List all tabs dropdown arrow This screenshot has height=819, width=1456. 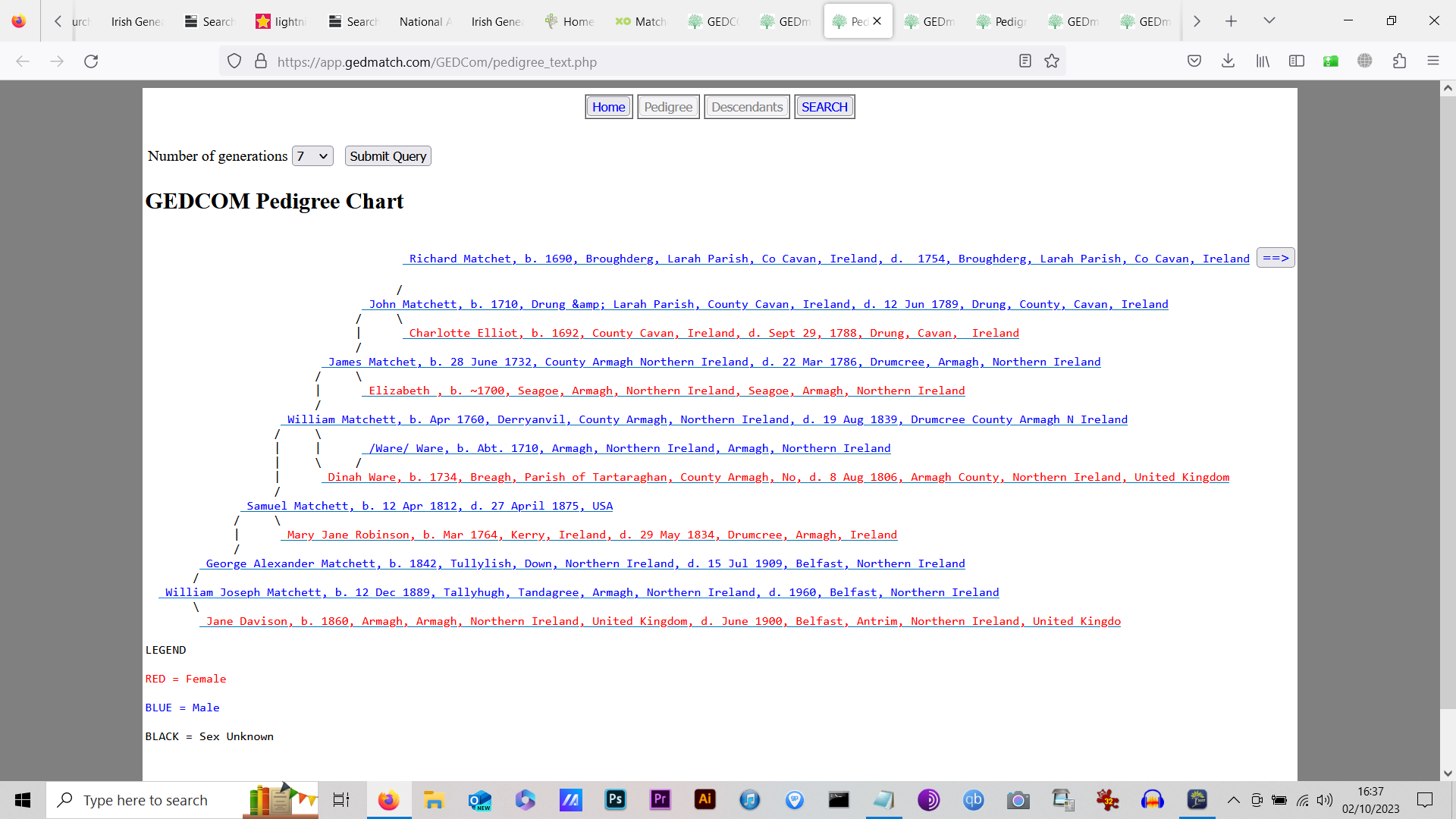click(x=1269, y=21)
